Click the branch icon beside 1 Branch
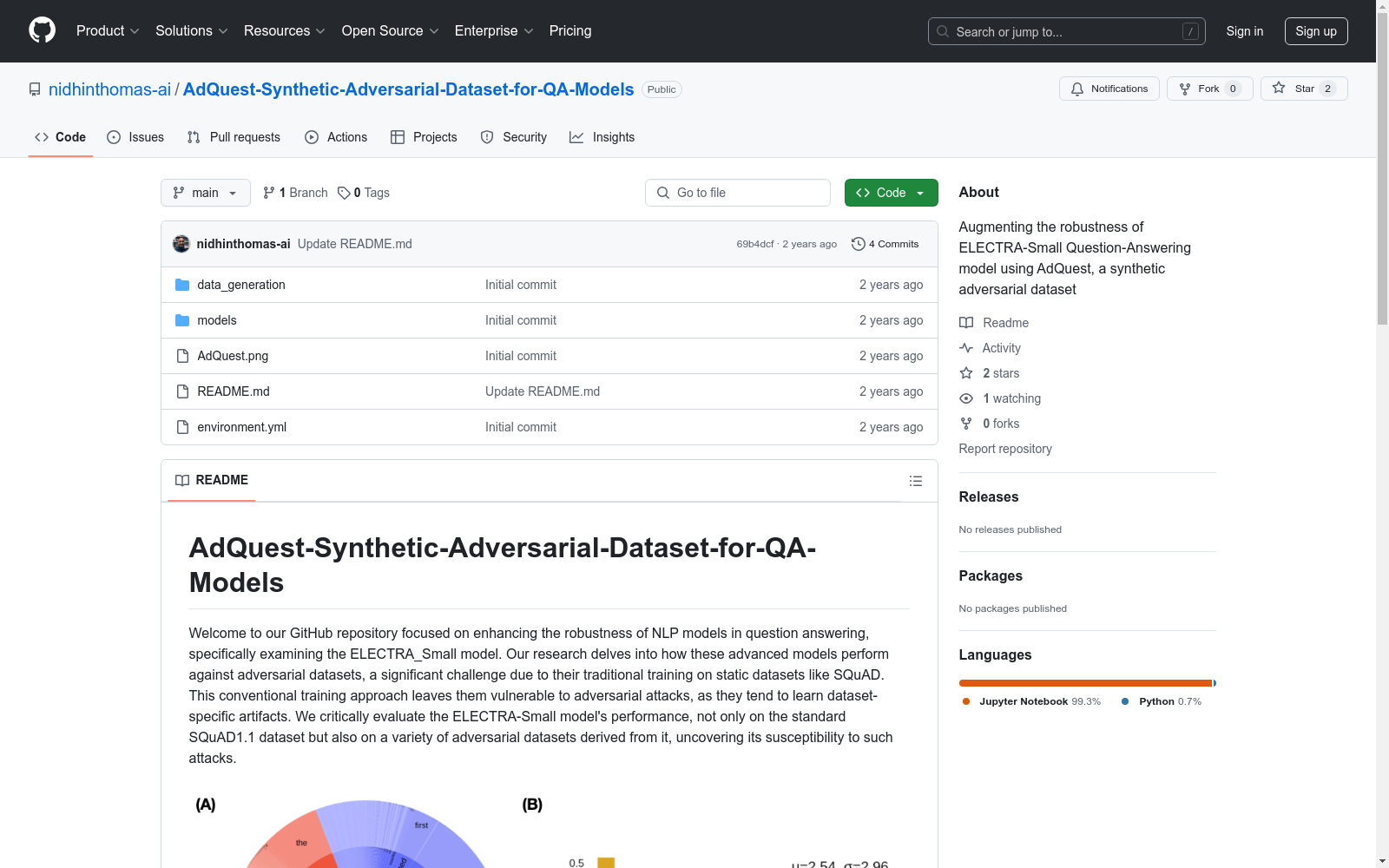Screen dimensions: 1389x868 point(269,193)
